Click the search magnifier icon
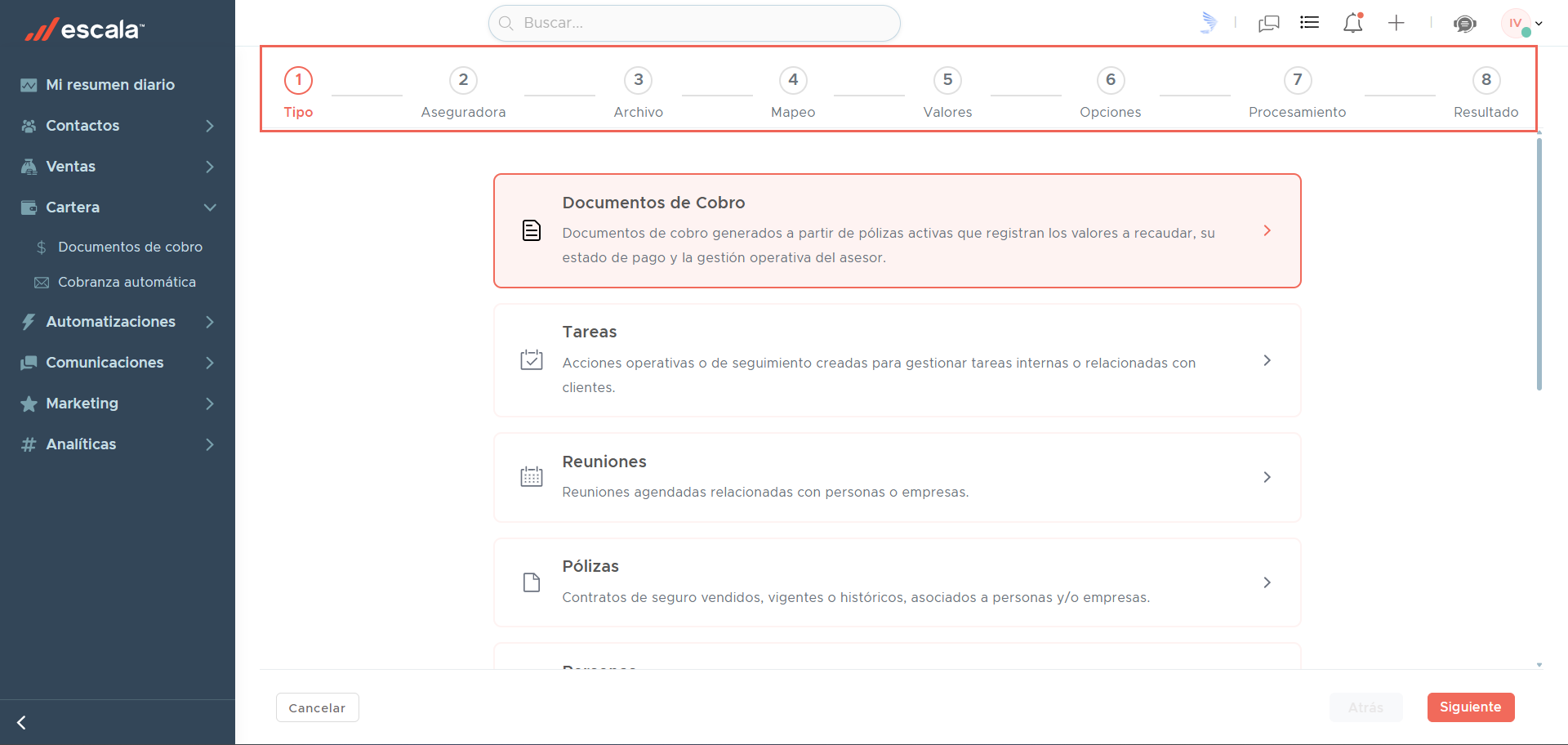The image size is (1568, 745). coord(506,23)
